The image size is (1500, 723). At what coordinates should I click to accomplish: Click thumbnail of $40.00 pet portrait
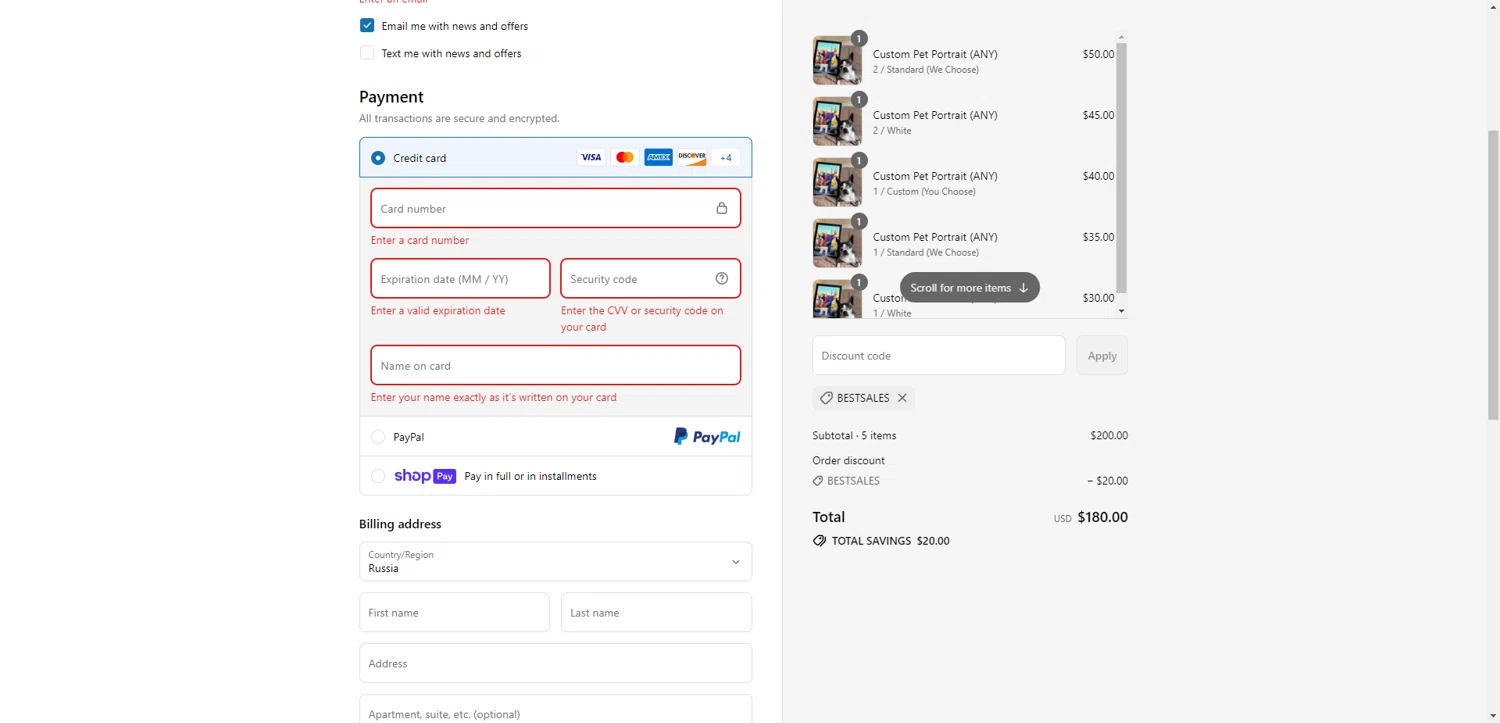[x=837, y=183]
